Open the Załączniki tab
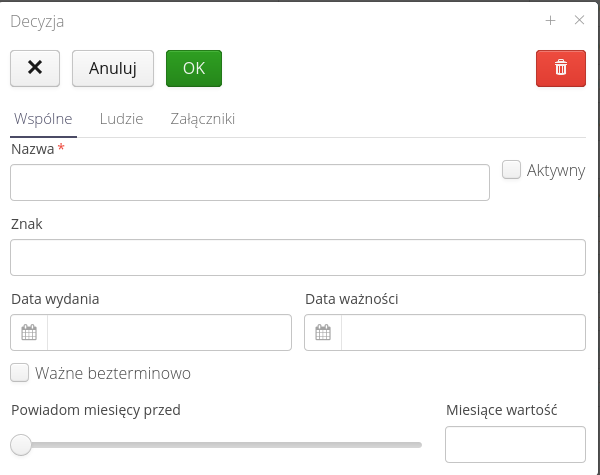Viewport: 600px width, 475px height. point(202,119)
